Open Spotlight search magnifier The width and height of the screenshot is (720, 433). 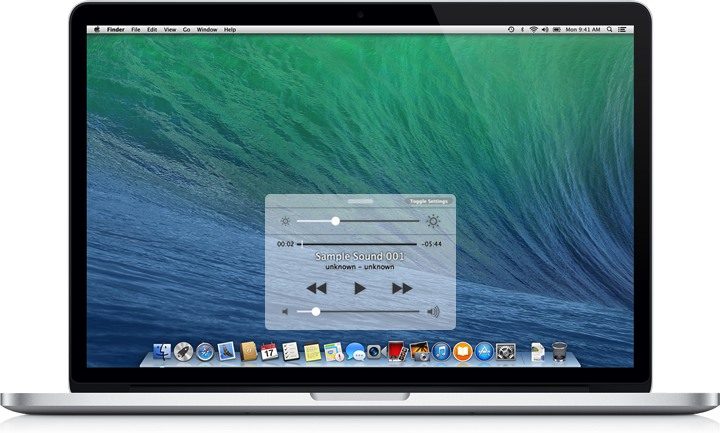(609, 29)
